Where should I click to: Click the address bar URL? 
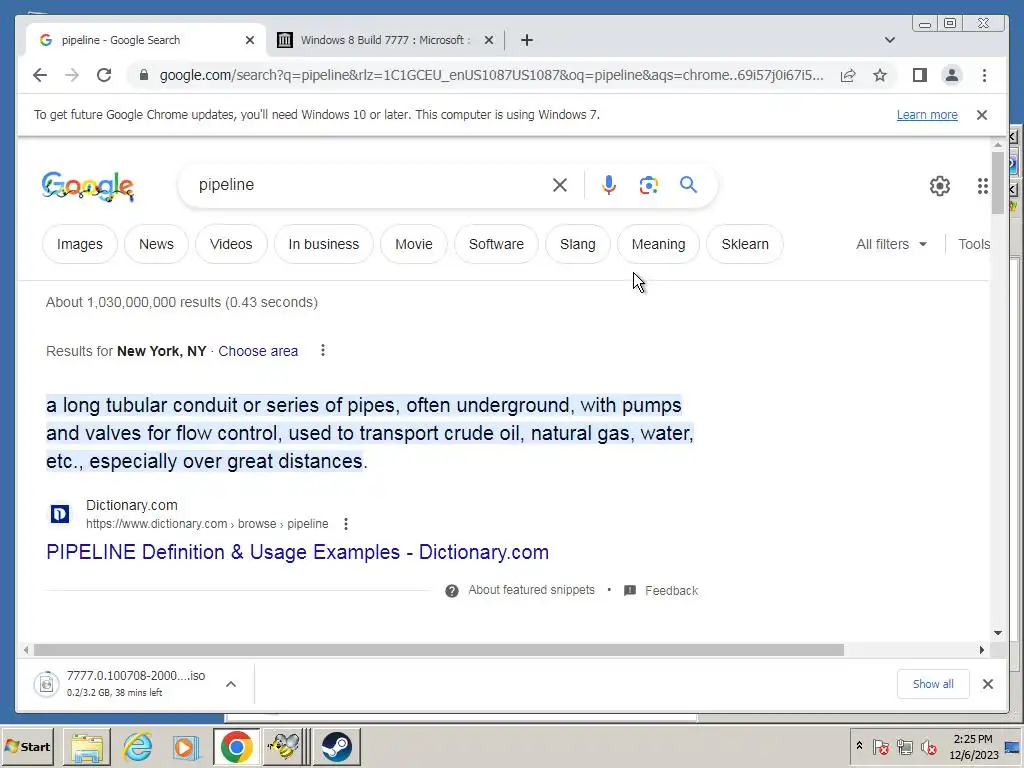[491, 75]
